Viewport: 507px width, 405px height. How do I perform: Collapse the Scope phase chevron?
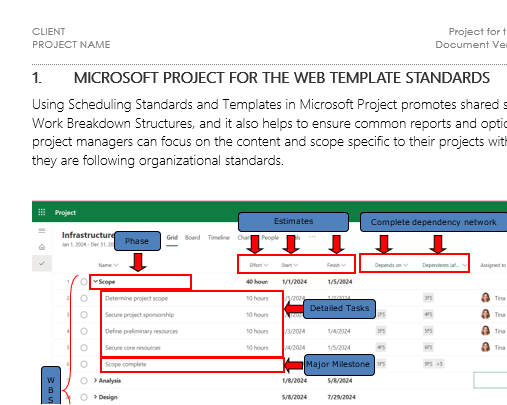[96, 282]
